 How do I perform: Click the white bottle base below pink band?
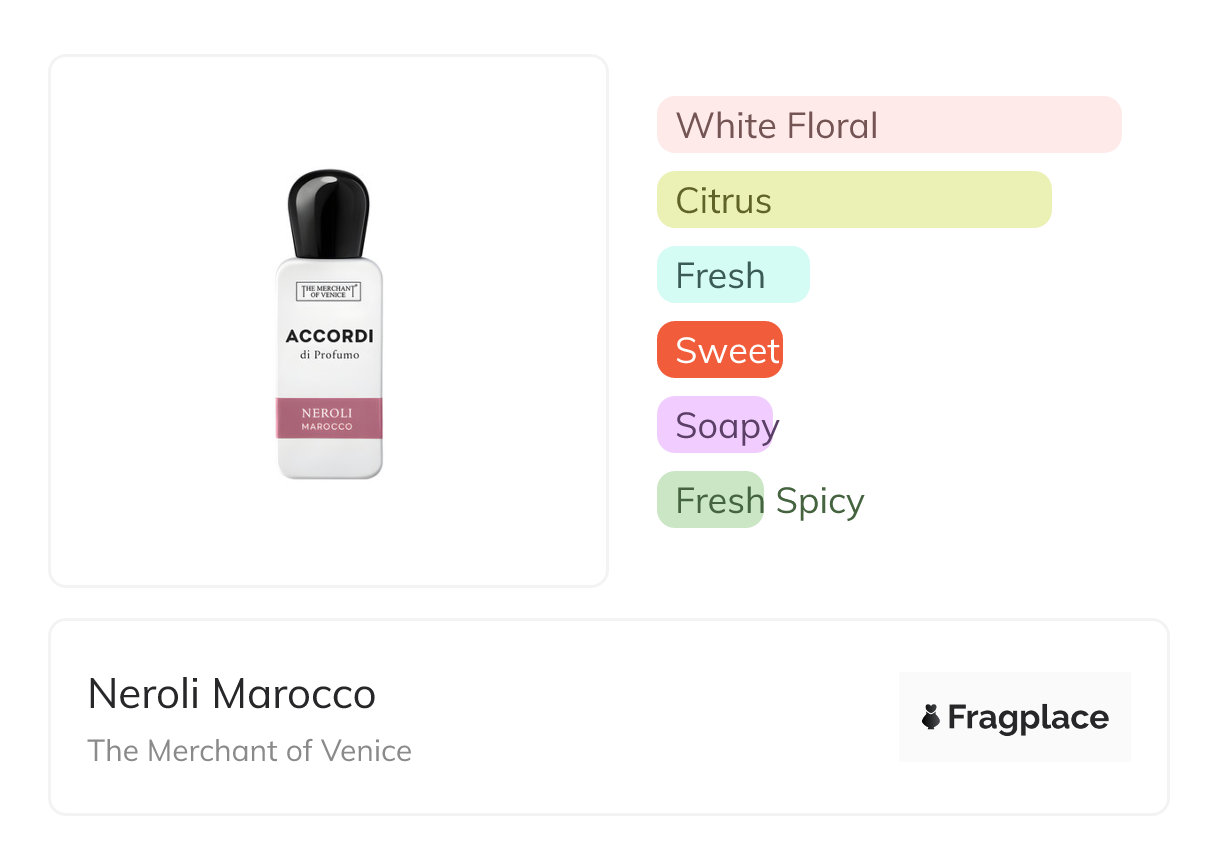(x=329, y=458)
